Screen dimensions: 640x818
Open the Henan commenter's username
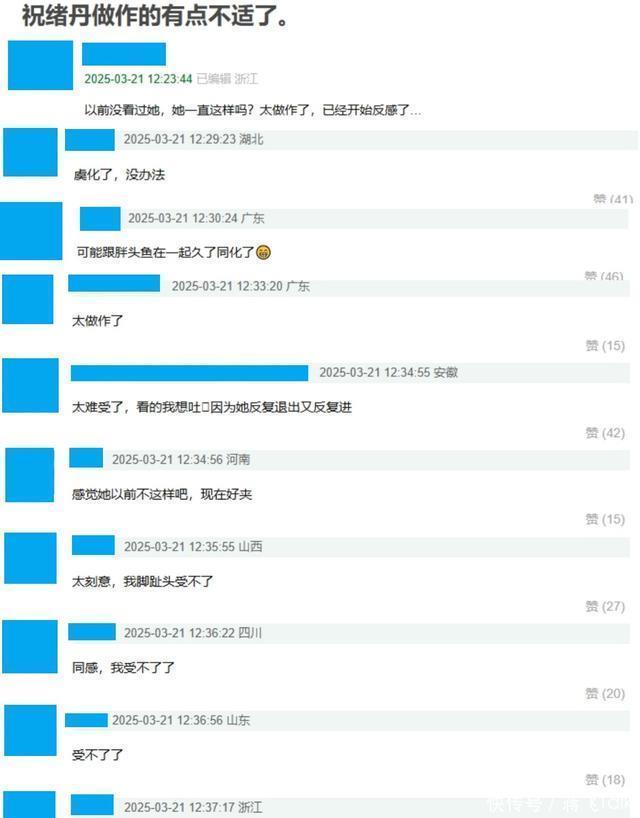(x=86, y=458)
